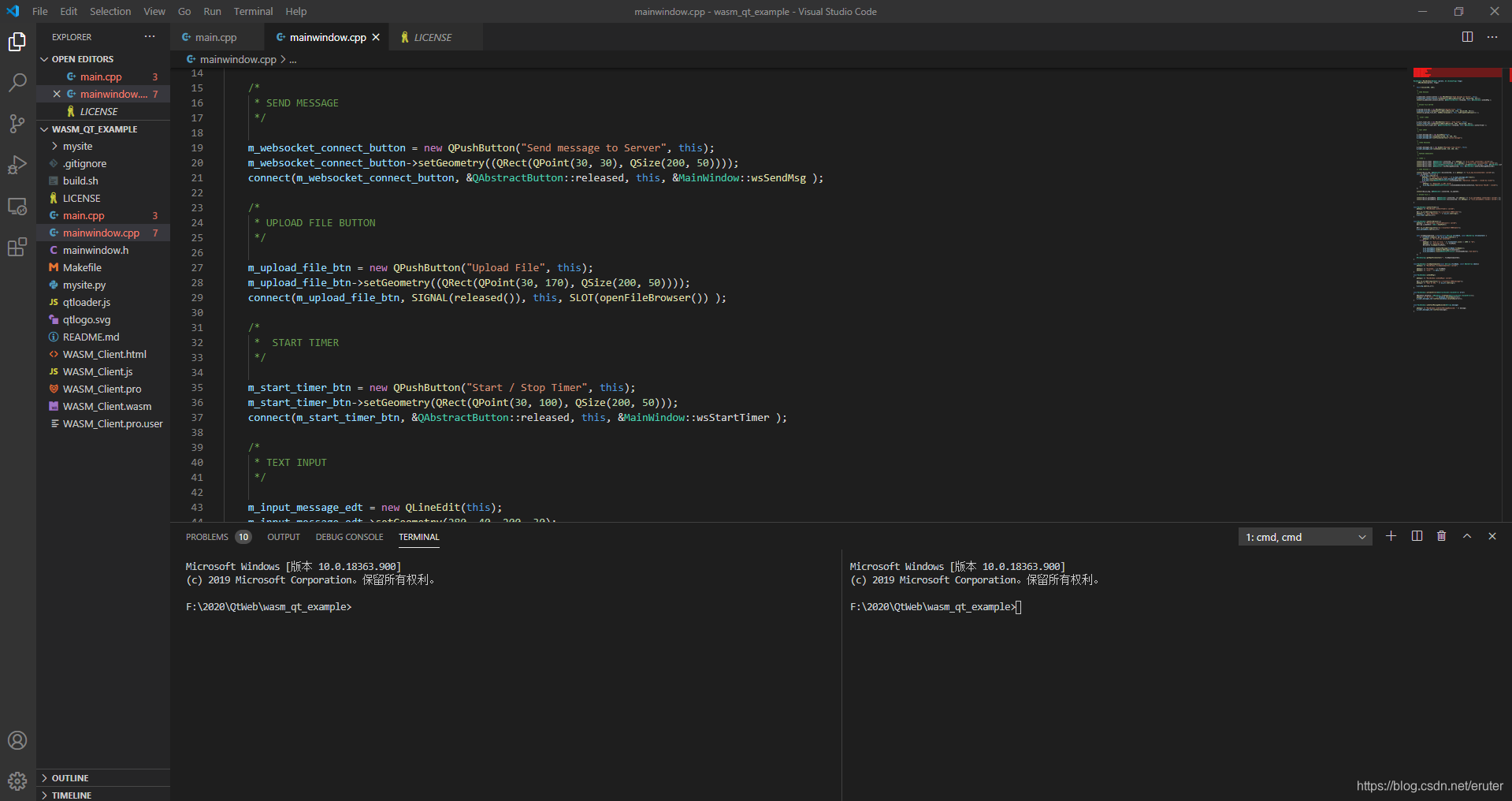1512x801 pixels.
Task: Create a new terminal with plus icon
Action: 1391,536
